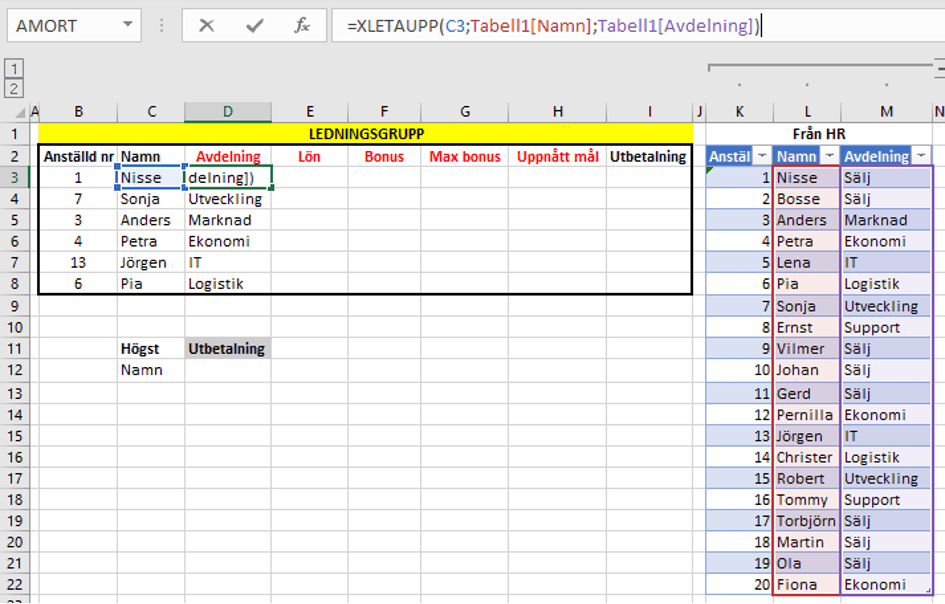Click the Cancel (X) formula button

tap(206, 25)
